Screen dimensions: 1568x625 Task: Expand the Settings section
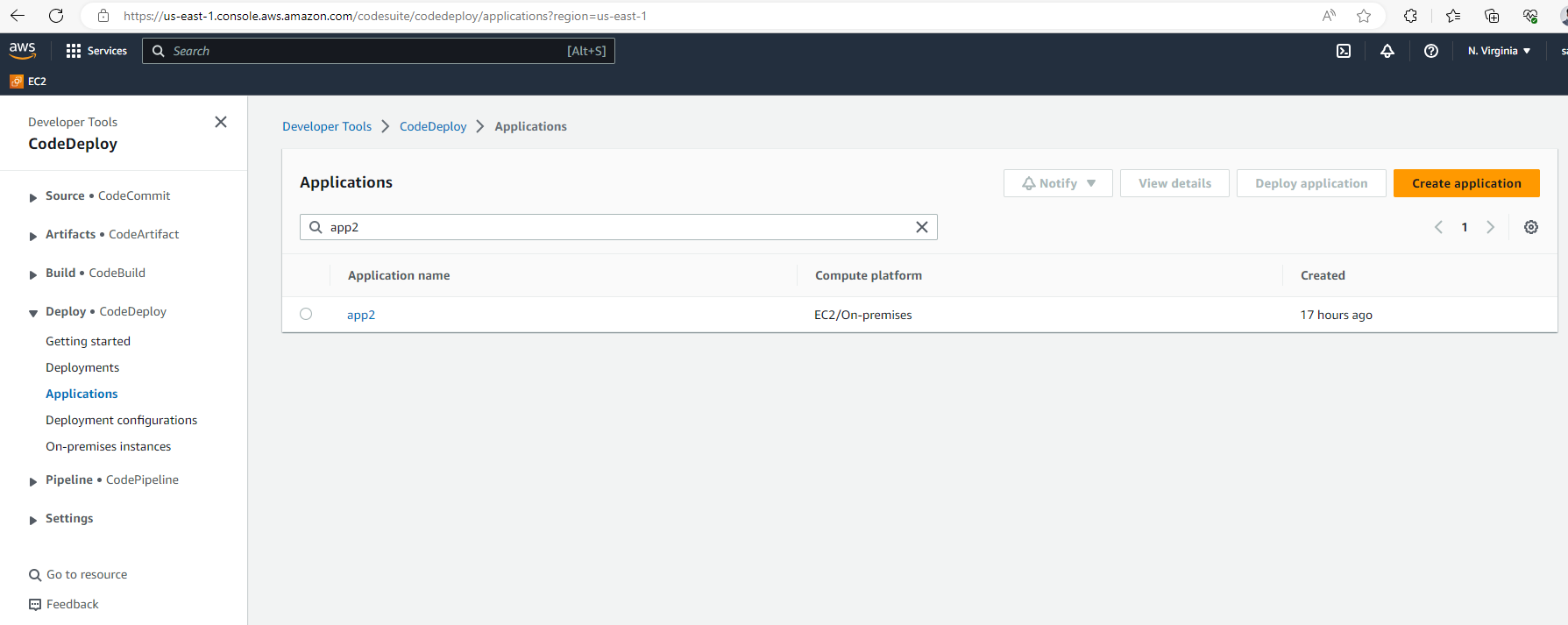tap(33, 520)
